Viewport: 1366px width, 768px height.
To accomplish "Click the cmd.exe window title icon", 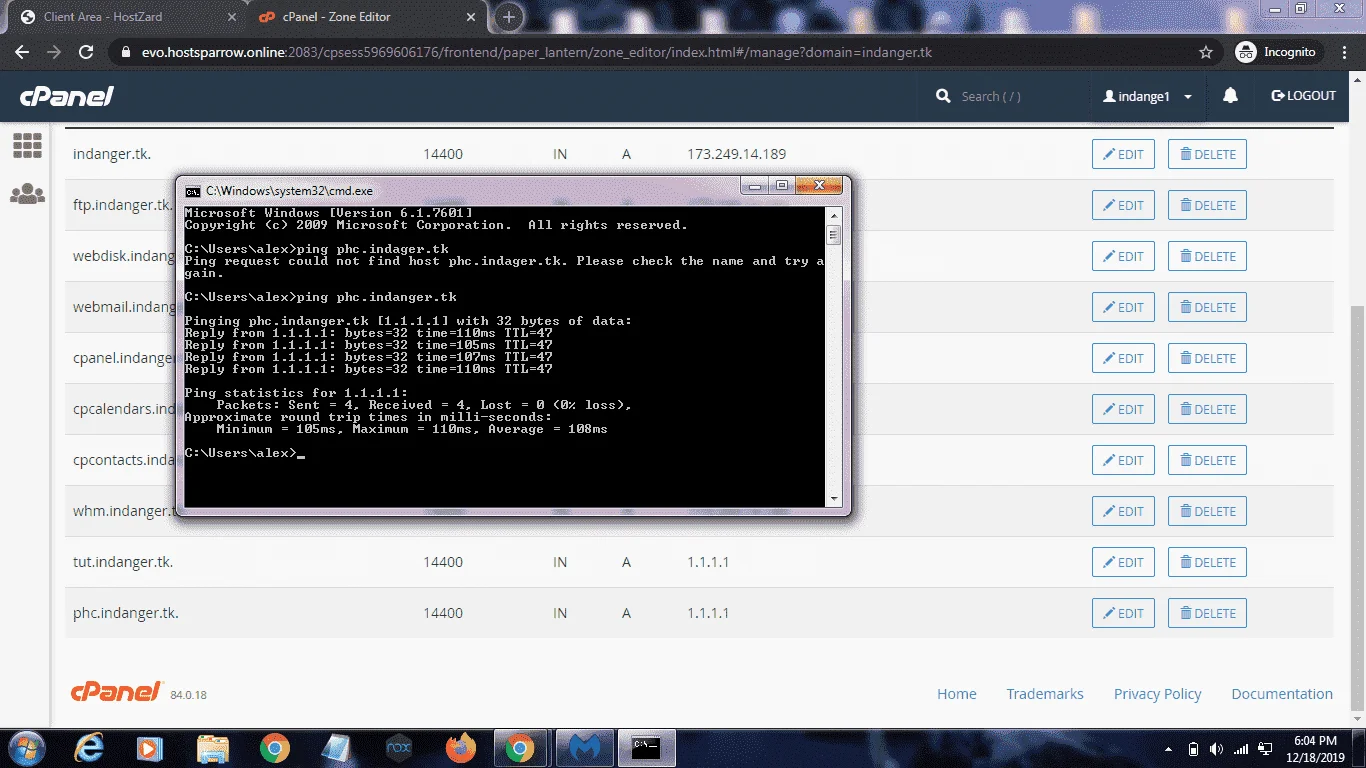I will click(193, 190).
